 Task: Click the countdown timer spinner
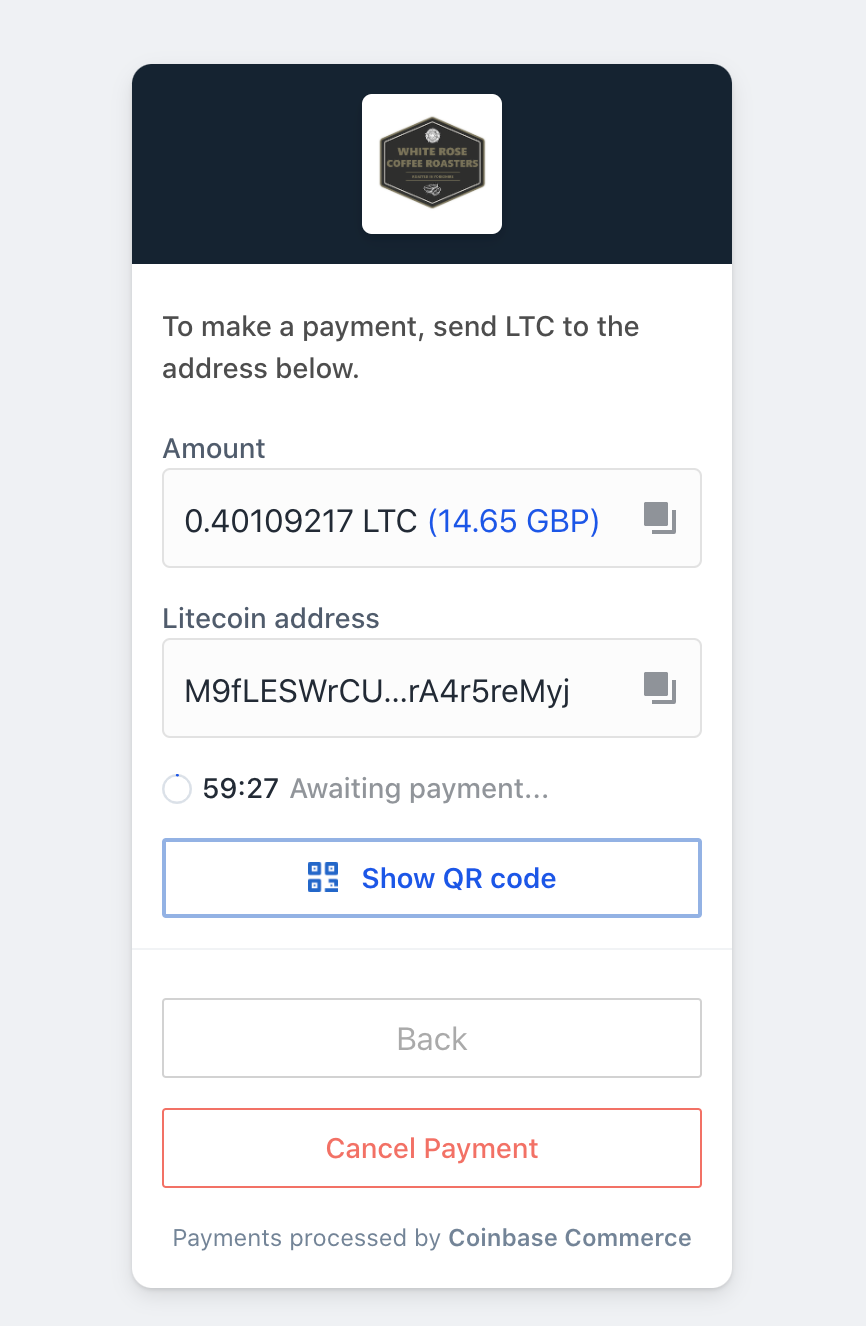point(176,789)
